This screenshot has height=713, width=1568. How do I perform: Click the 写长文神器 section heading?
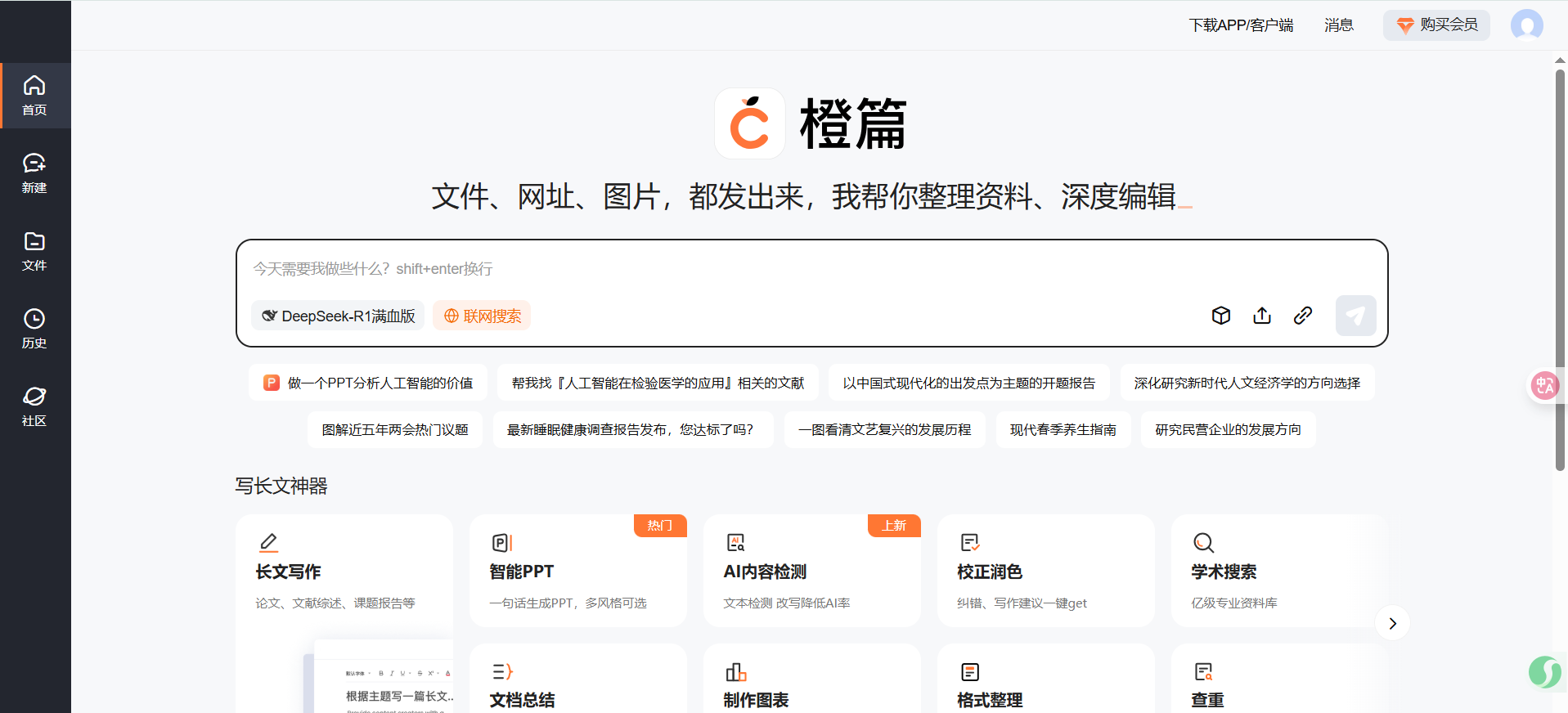click(x=281, y=486)
